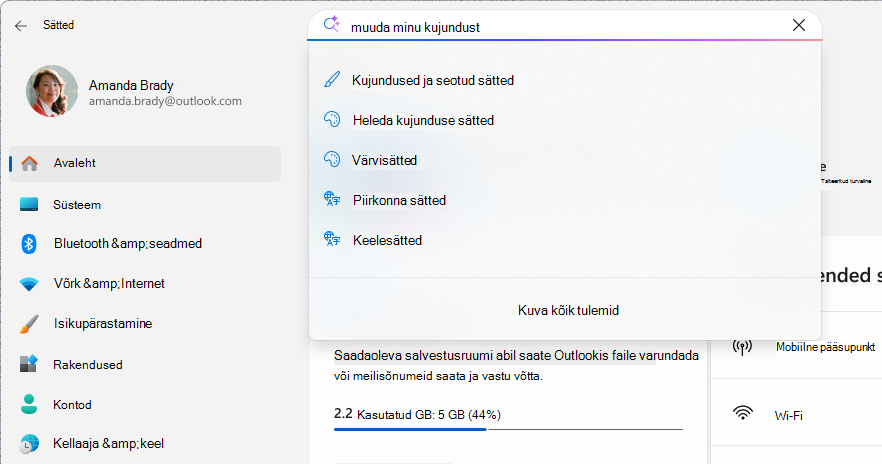Click the palette icon beside Heleda kujunduse sätted
The width and height of the screenshot is (882, 464).
click(332, 119)
